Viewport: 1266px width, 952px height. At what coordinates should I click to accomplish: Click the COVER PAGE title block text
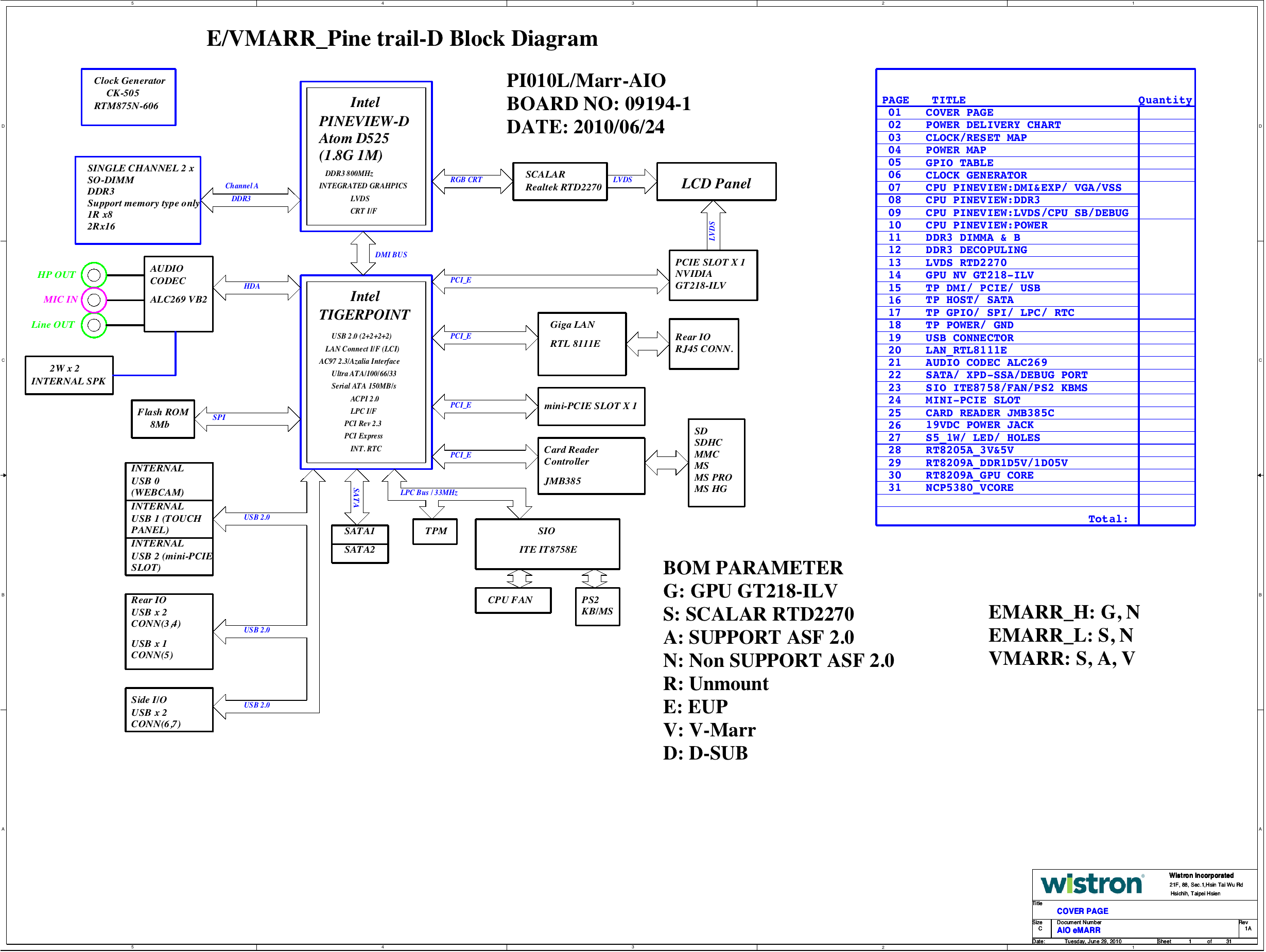(1082, 911)
